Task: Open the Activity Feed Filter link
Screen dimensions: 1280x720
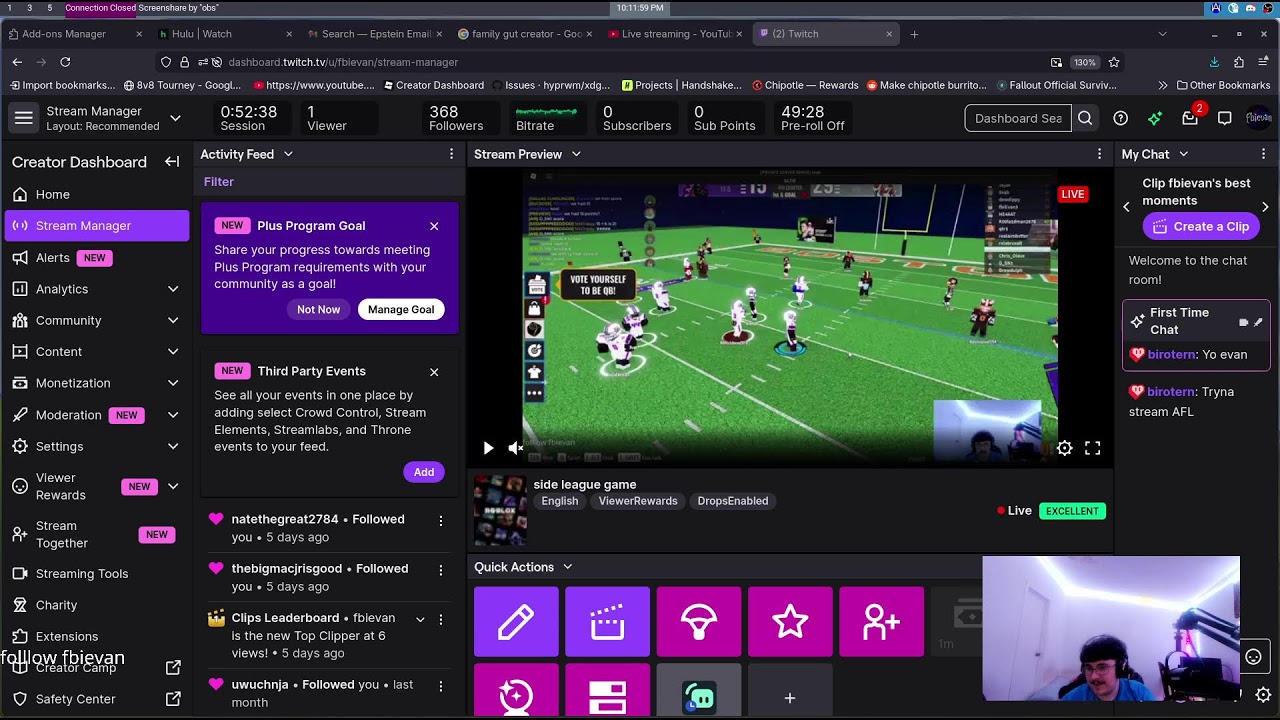Action: (219, 182)
